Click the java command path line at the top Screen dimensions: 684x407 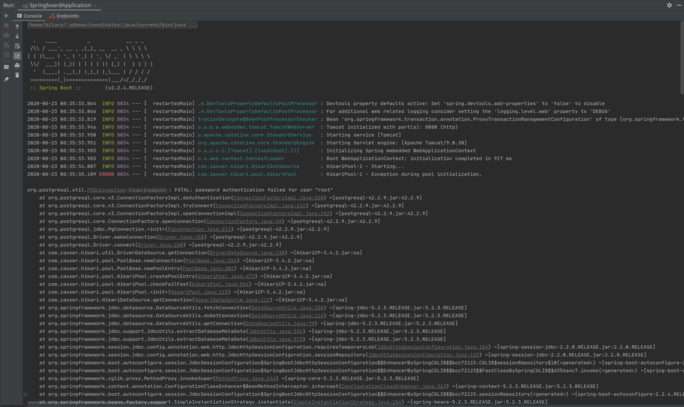tap(112, 25)
